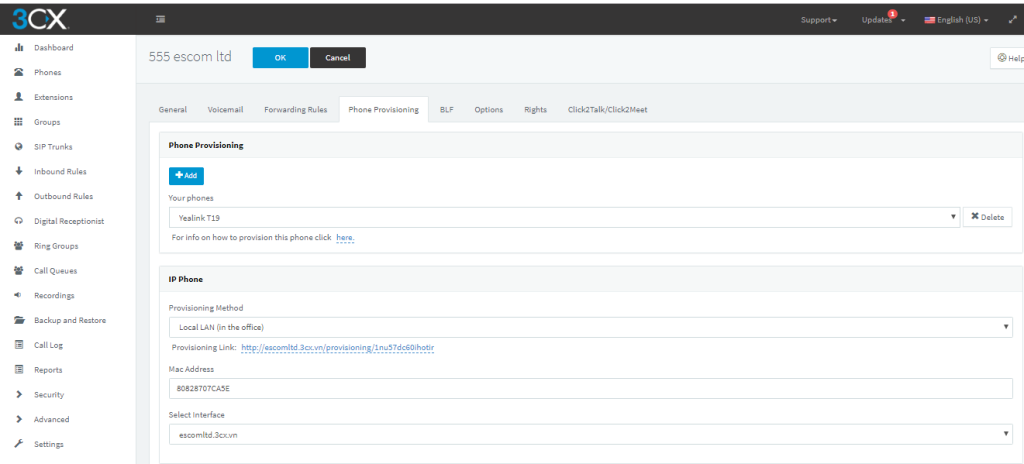Click the Ring Groups people icon
This screenshot has height=464, width=1024.
[x=19, y=246]
